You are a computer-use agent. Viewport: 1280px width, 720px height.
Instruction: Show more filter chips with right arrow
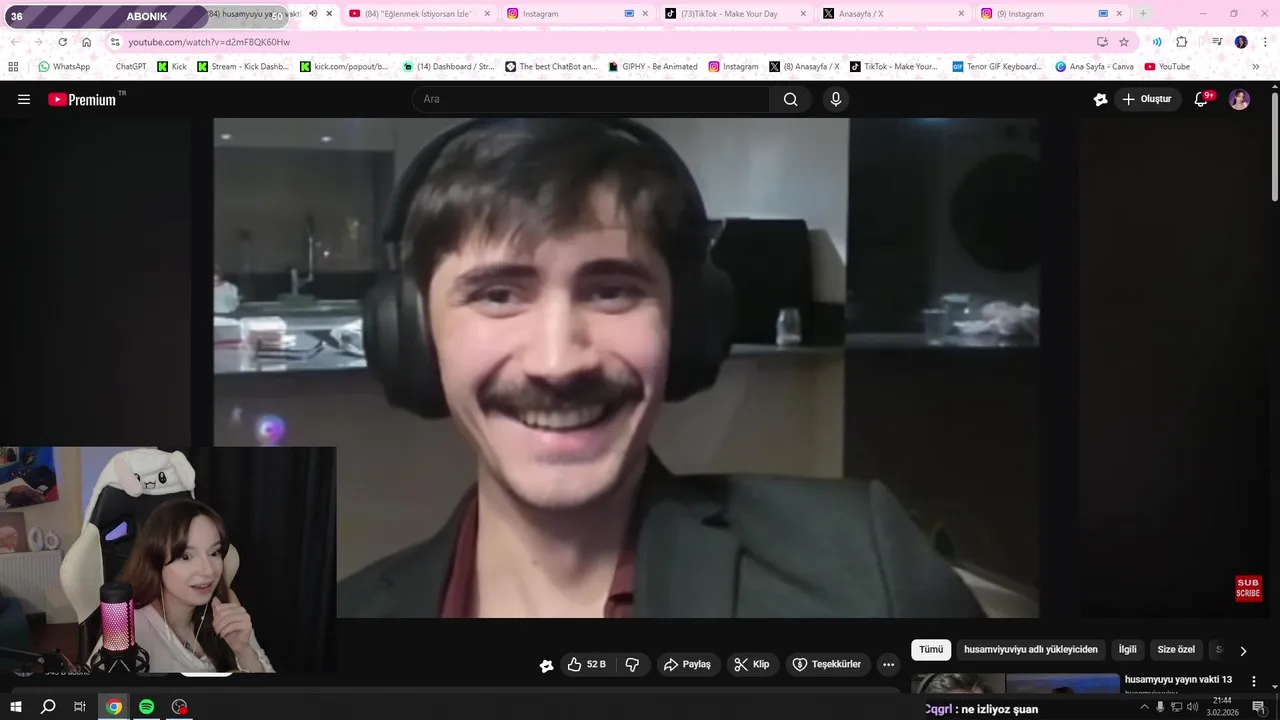pos(1243,651)
